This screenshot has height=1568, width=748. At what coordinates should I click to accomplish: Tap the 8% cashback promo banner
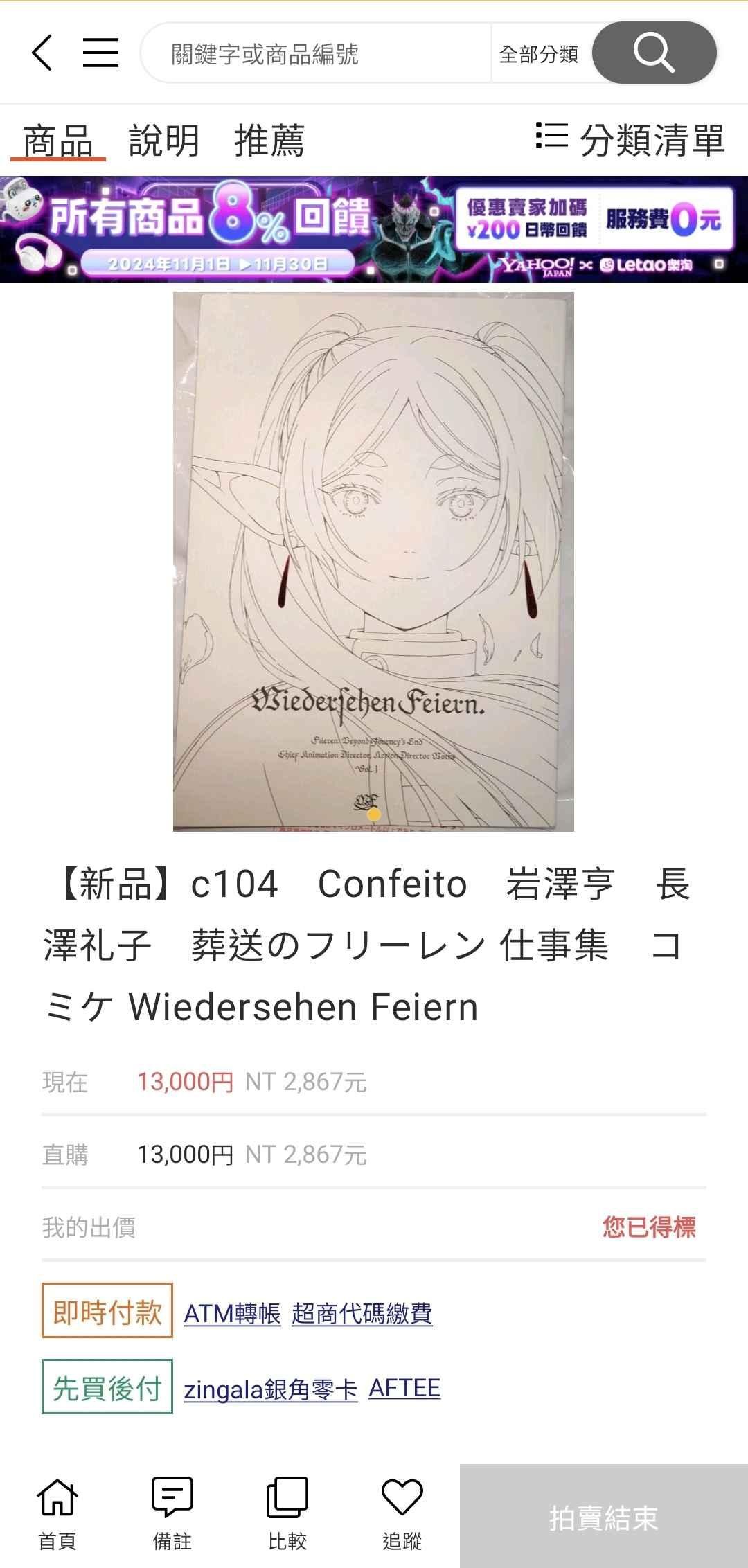point(374,229)
